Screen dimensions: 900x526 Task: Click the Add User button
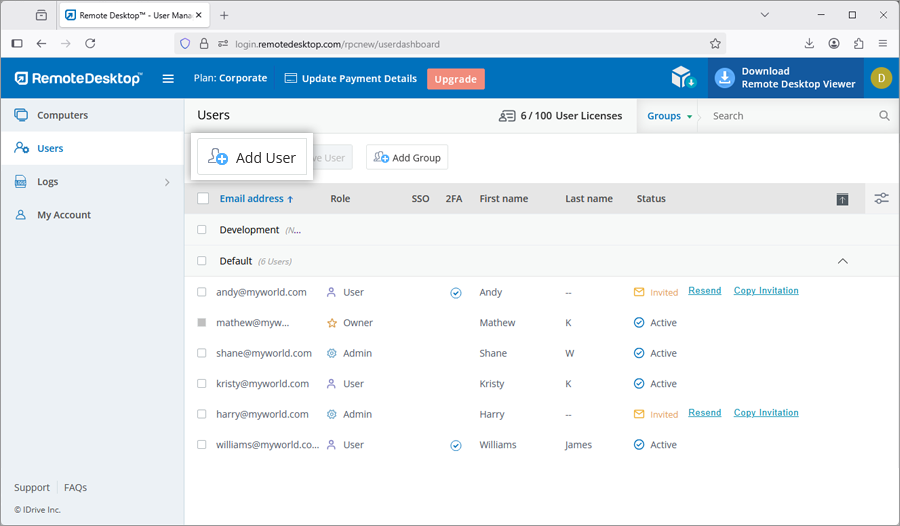[252, 157]
